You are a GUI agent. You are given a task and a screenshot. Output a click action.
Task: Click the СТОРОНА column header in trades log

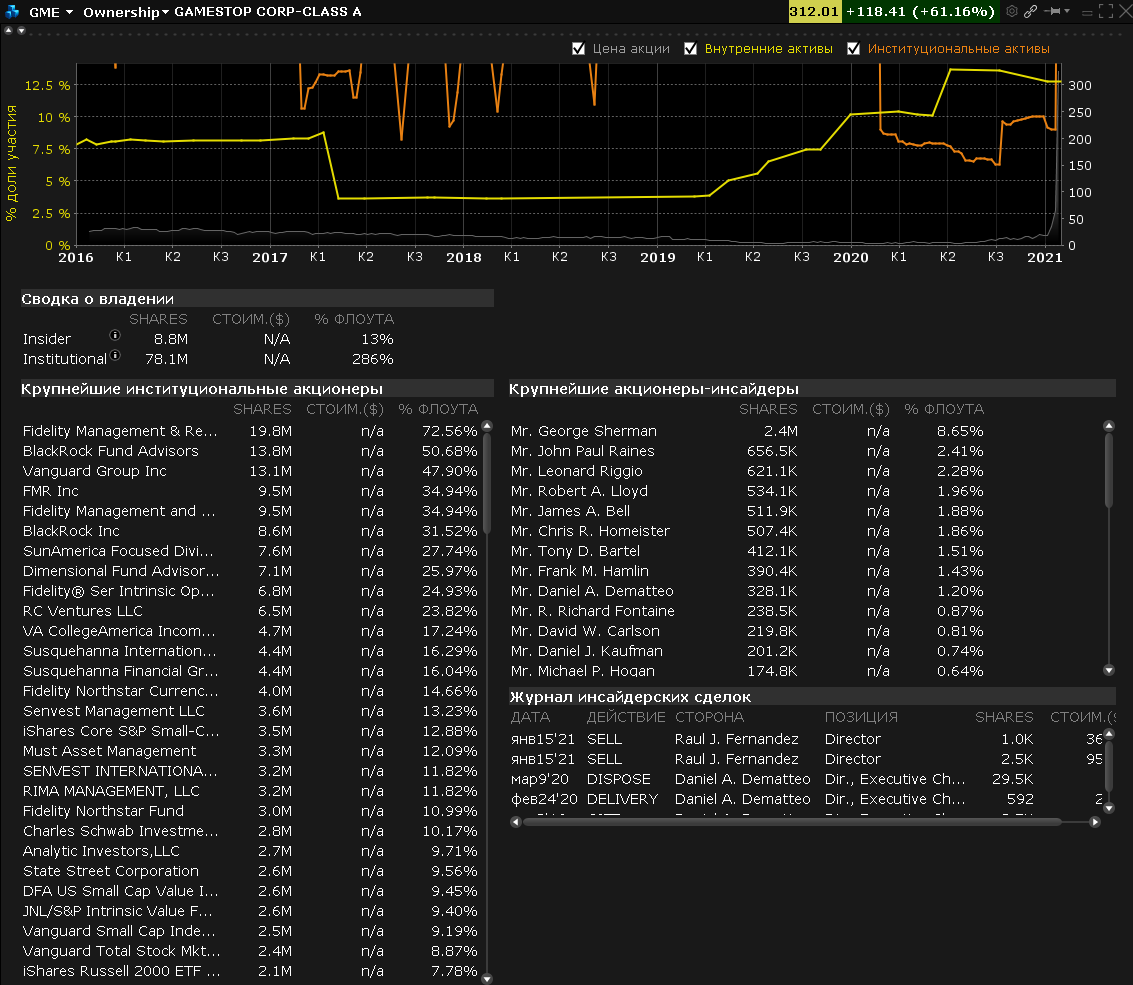(x=710, y=717)
